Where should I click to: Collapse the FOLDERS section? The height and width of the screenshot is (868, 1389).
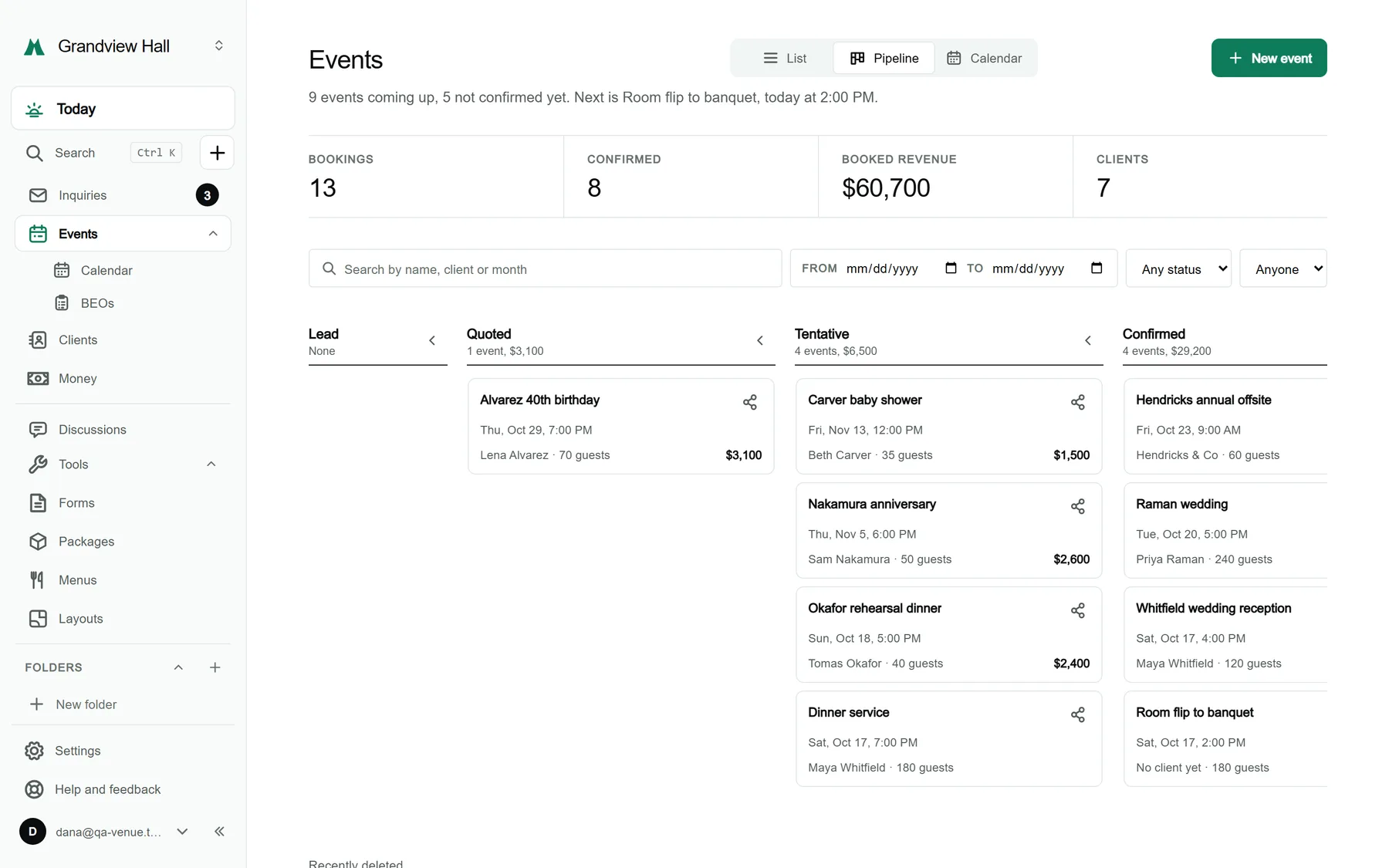click(178, 667)
